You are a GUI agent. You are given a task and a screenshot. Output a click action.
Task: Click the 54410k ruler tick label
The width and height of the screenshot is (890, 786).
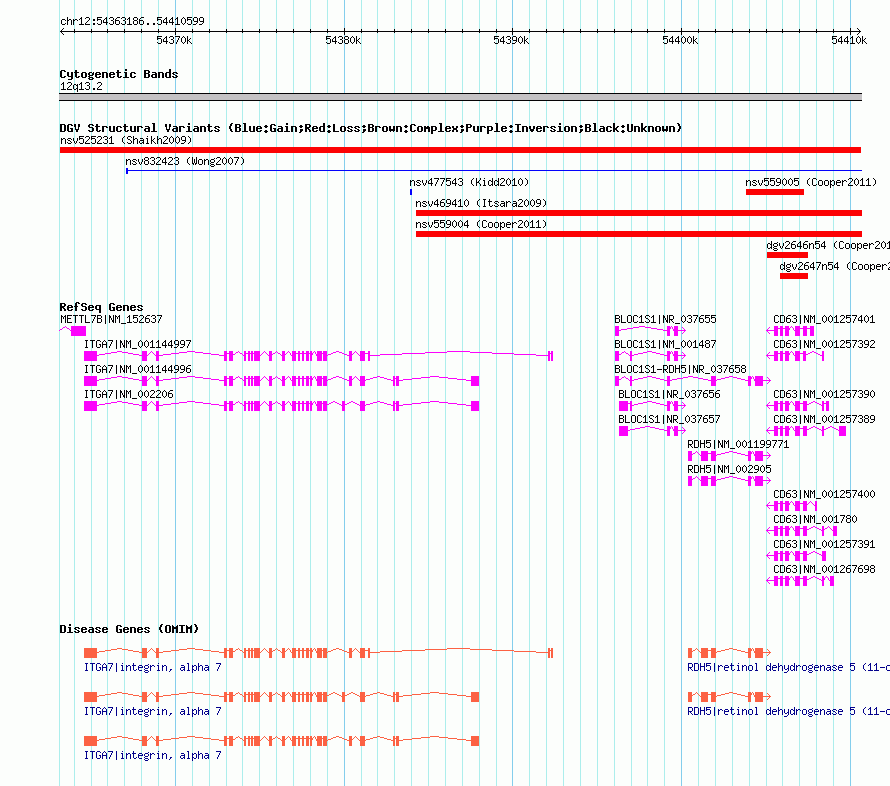click(x=849, y=40)
